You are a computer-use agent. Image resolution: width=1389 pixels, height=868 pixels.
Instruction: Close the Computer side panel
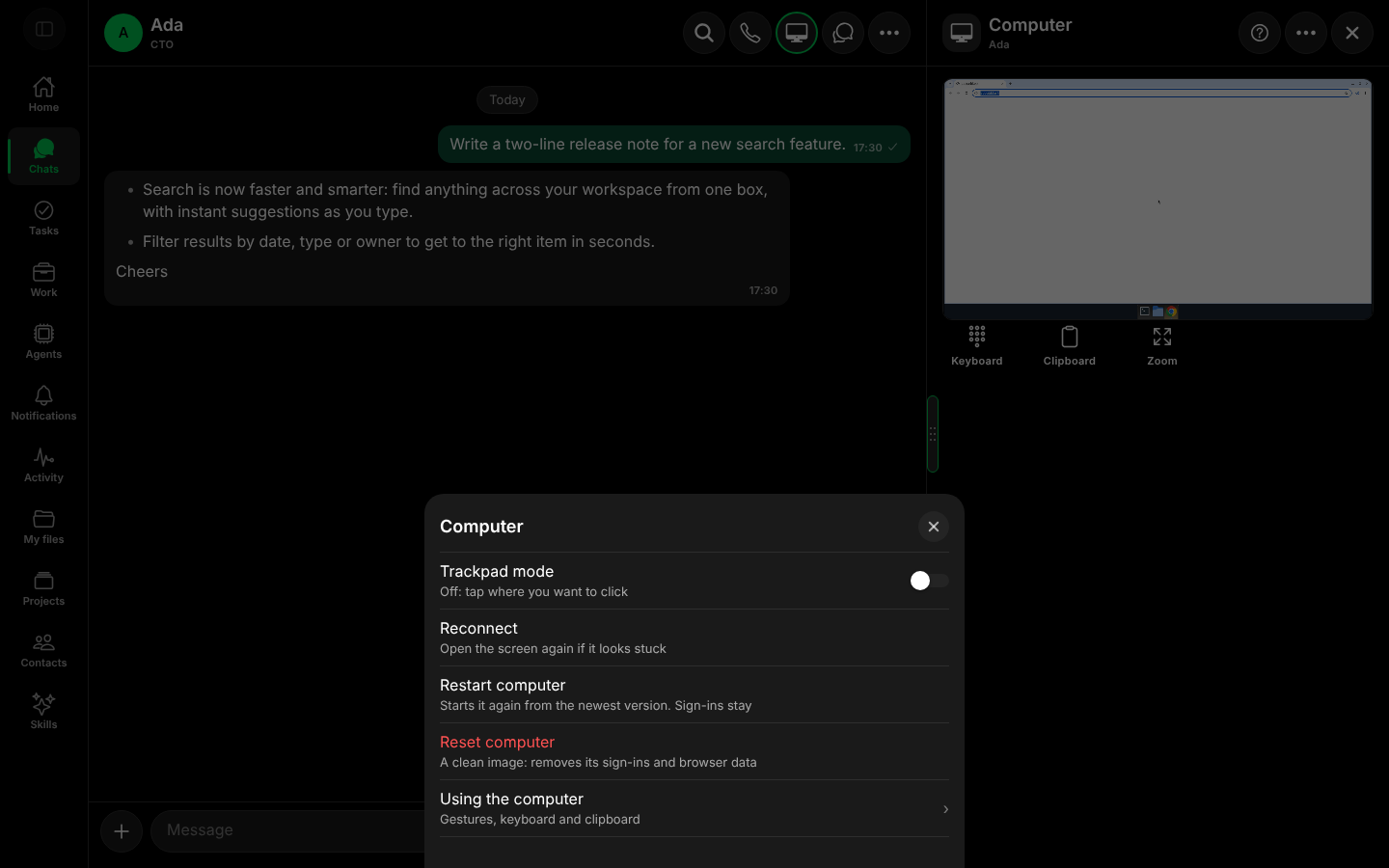(x=1352, y=33)
